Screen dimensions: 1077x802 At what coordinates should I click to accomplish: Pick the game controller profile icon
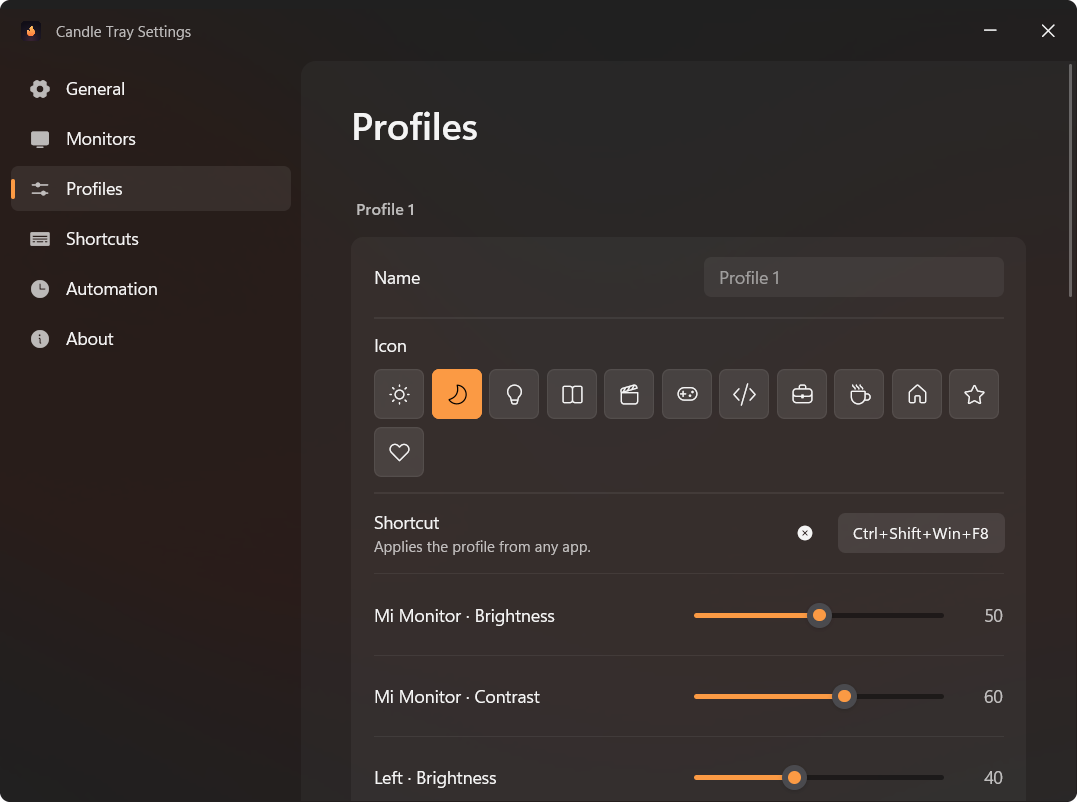point(687,394)
